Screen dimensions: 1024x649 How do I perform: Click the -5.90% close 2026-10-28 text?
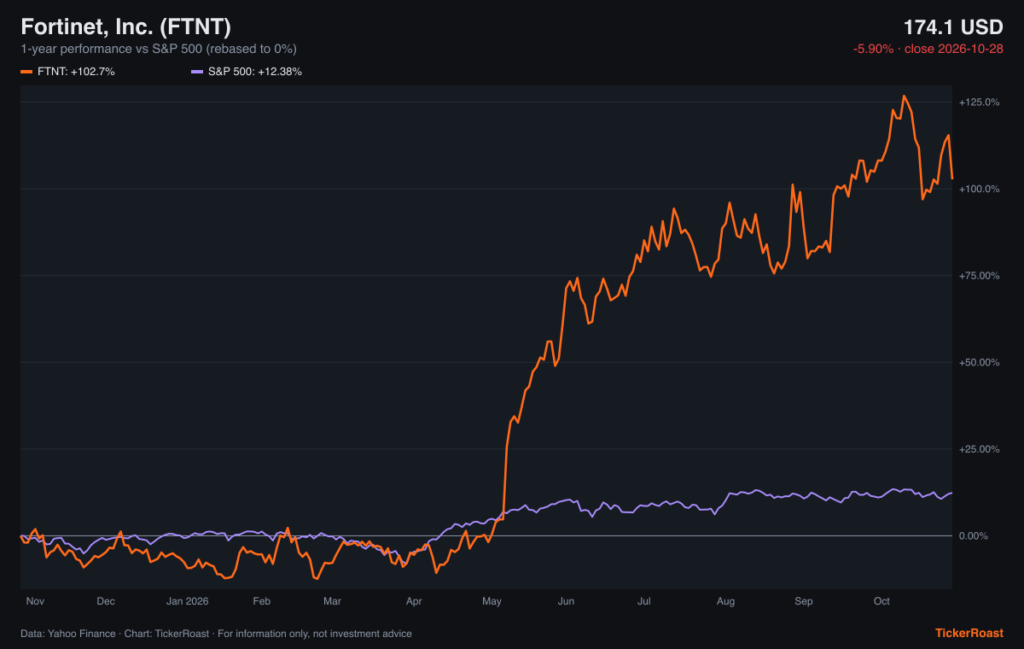tap(928, 49)
